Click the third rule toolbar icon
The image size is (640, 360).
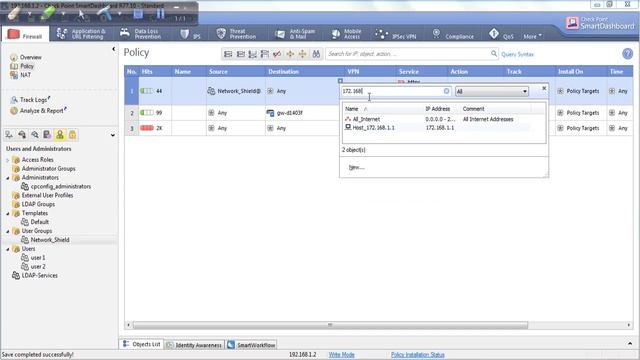coord(253,54)
